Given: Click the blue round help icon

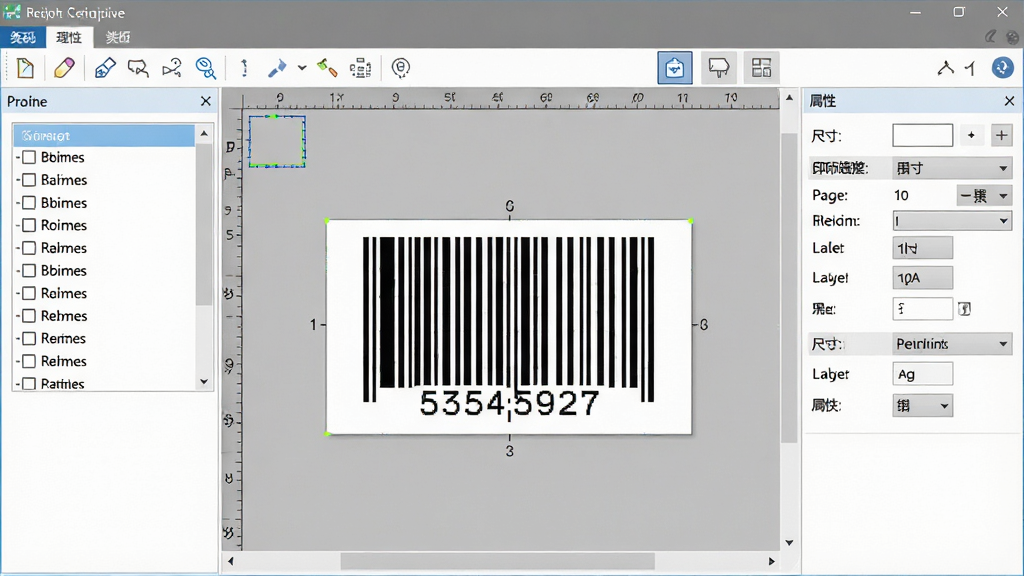Looking at the screenshot, I should [x=1002, y=67].
